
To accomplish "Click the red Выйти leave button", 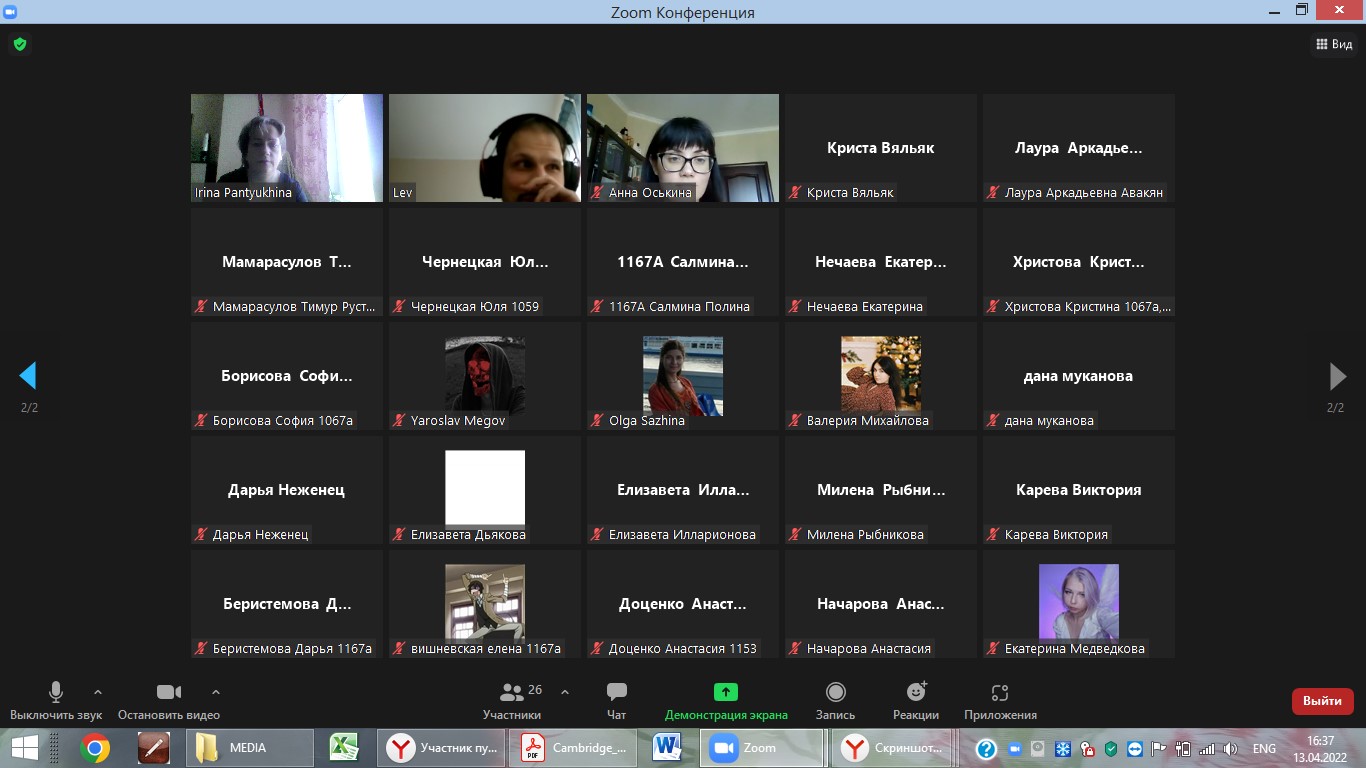I will 1322,701.
